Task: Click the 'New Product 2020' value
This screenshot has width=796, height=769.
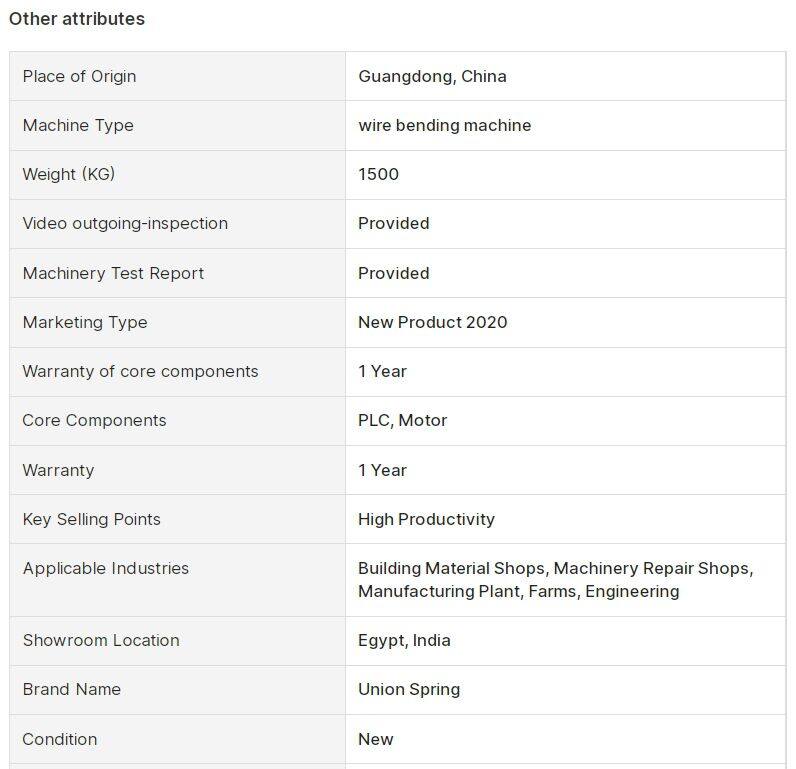Action: 432,322
